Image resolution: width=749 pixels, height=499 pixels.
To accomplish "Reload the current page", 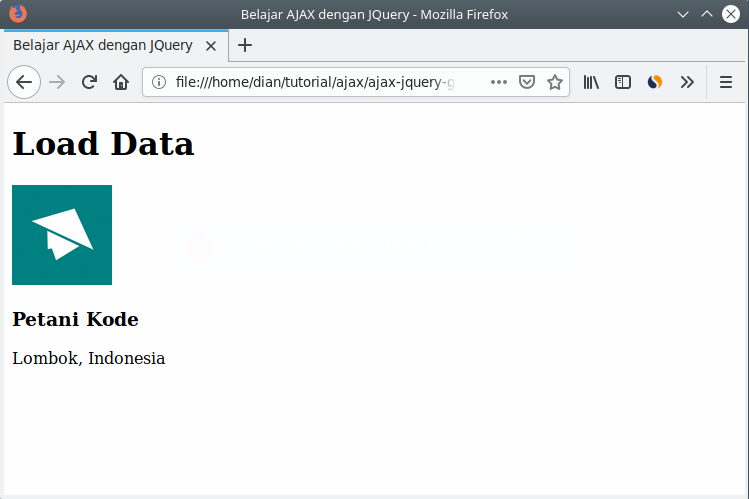I will point(89,82).
